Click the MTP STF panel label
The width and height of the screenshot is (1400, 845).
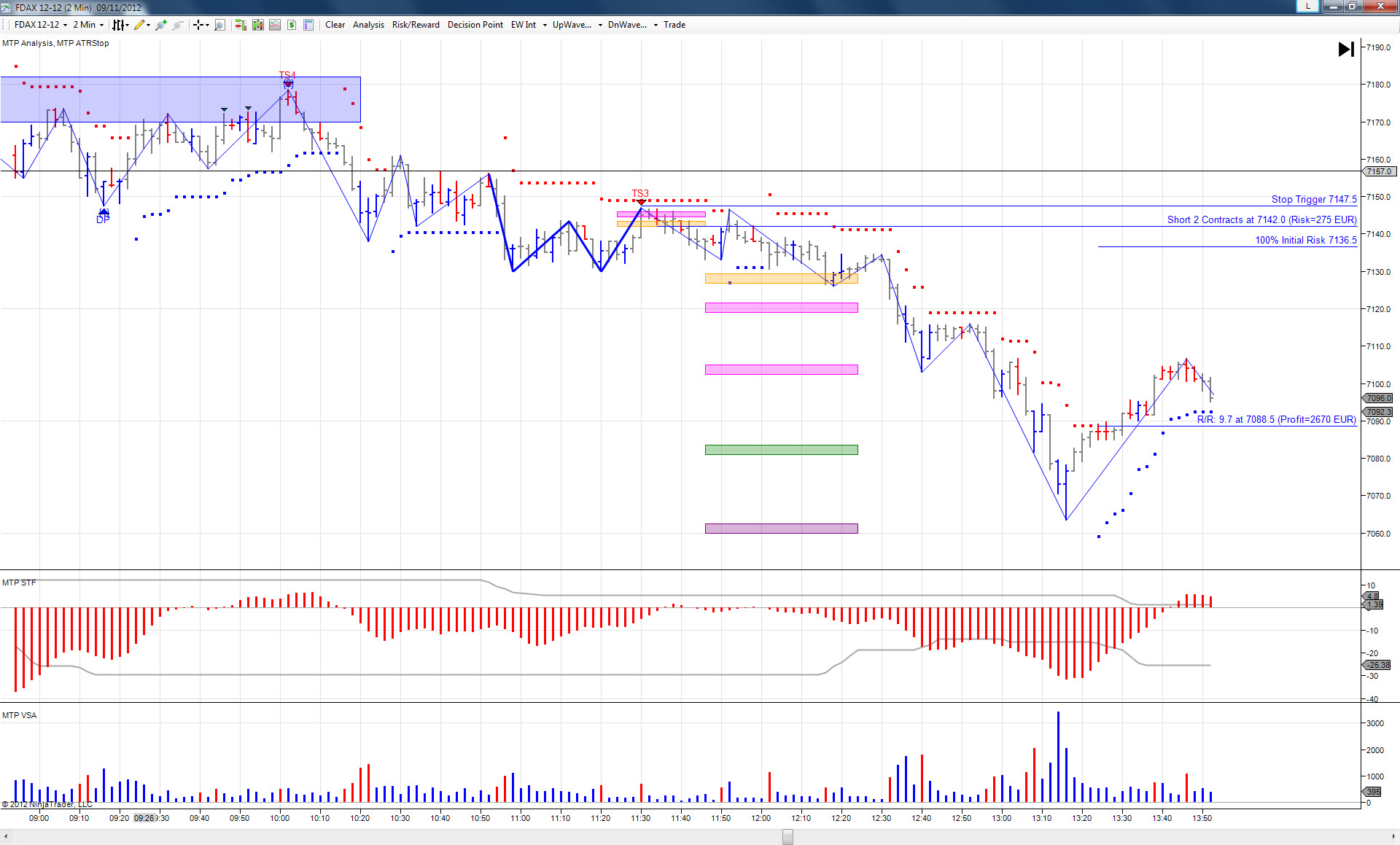(19, 583)
